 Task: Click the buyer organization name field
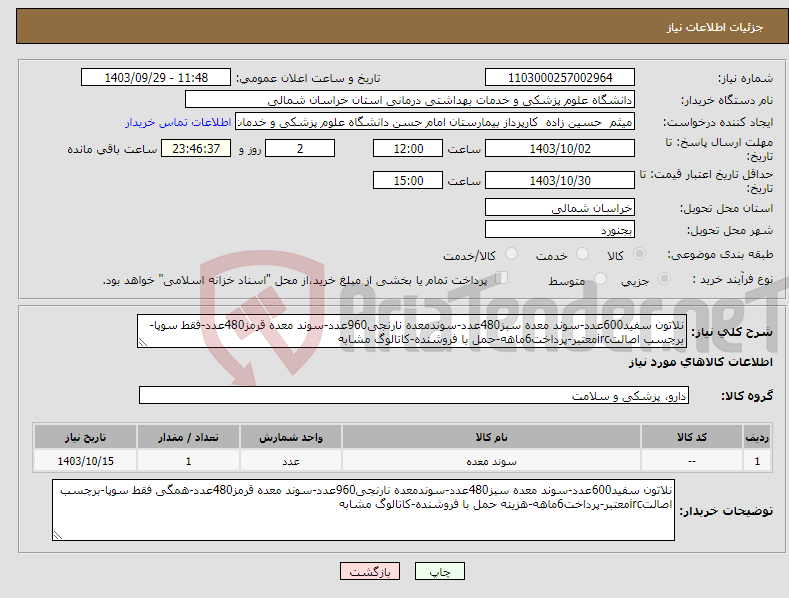point(410,100)
